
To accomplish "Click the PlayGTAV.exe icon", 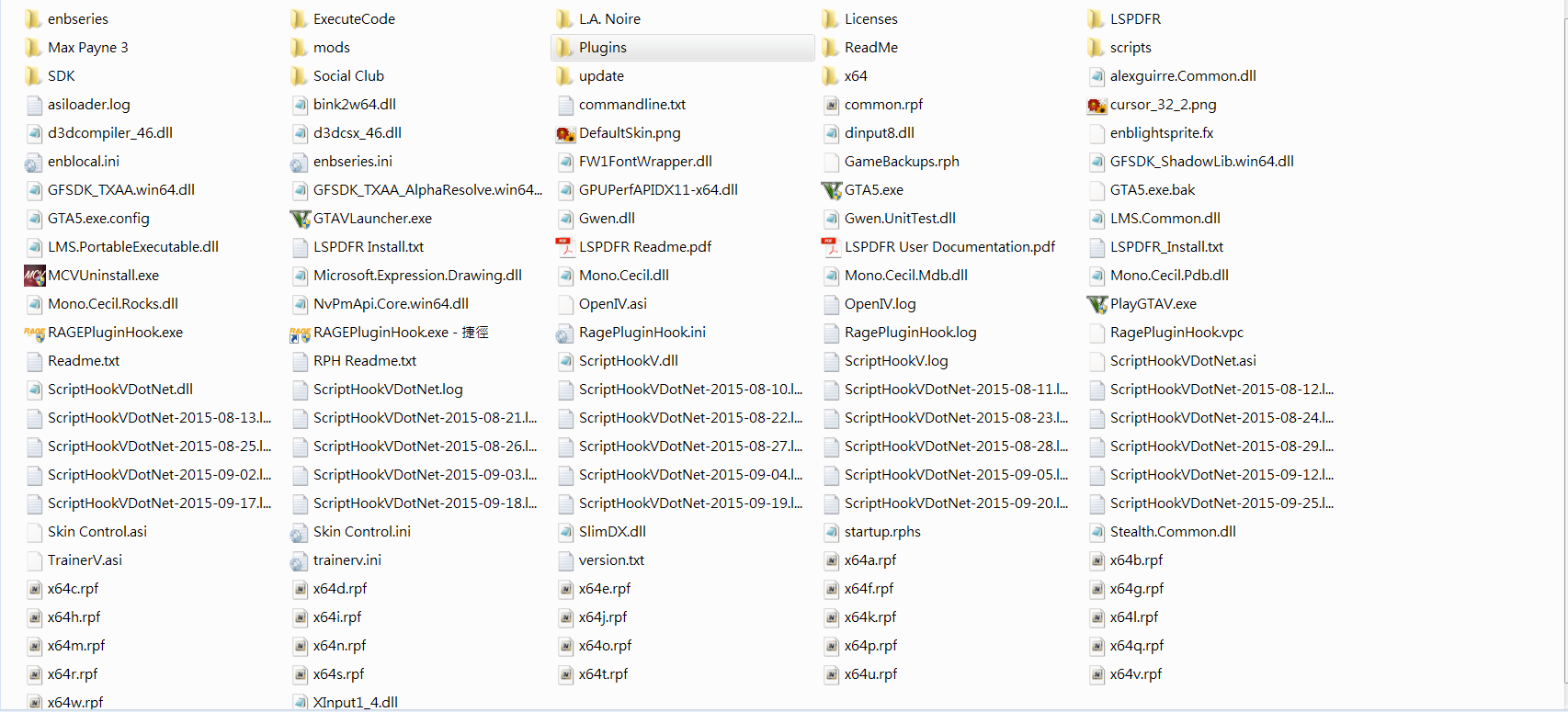I will click(1096, 304).
